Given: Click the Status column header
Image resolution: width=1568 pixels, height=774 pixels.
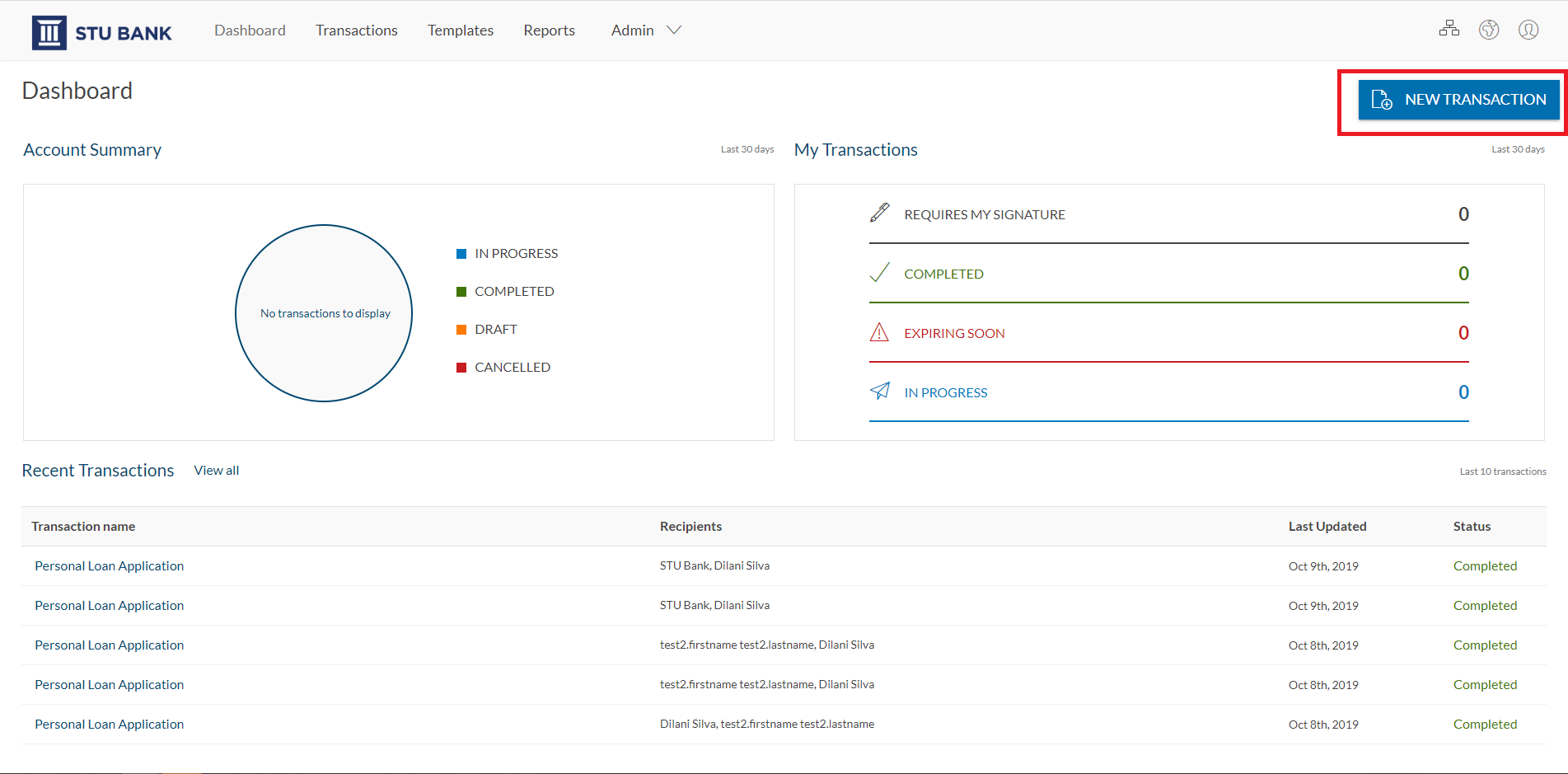Looking at the screenshot, I should point(1472,527).
